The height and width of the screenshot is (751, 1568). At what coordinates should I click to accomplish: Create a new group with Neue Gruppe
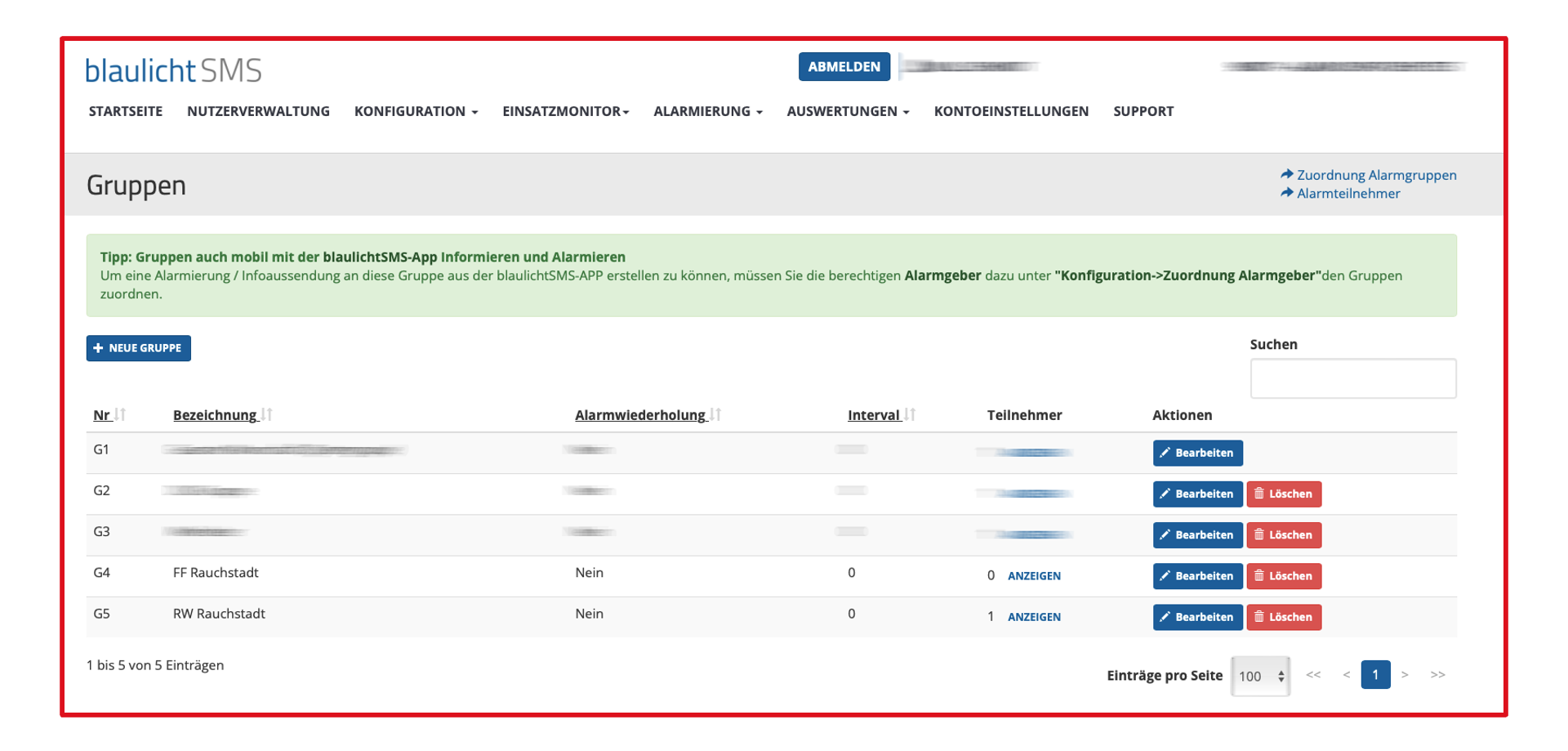coord(139,348)
